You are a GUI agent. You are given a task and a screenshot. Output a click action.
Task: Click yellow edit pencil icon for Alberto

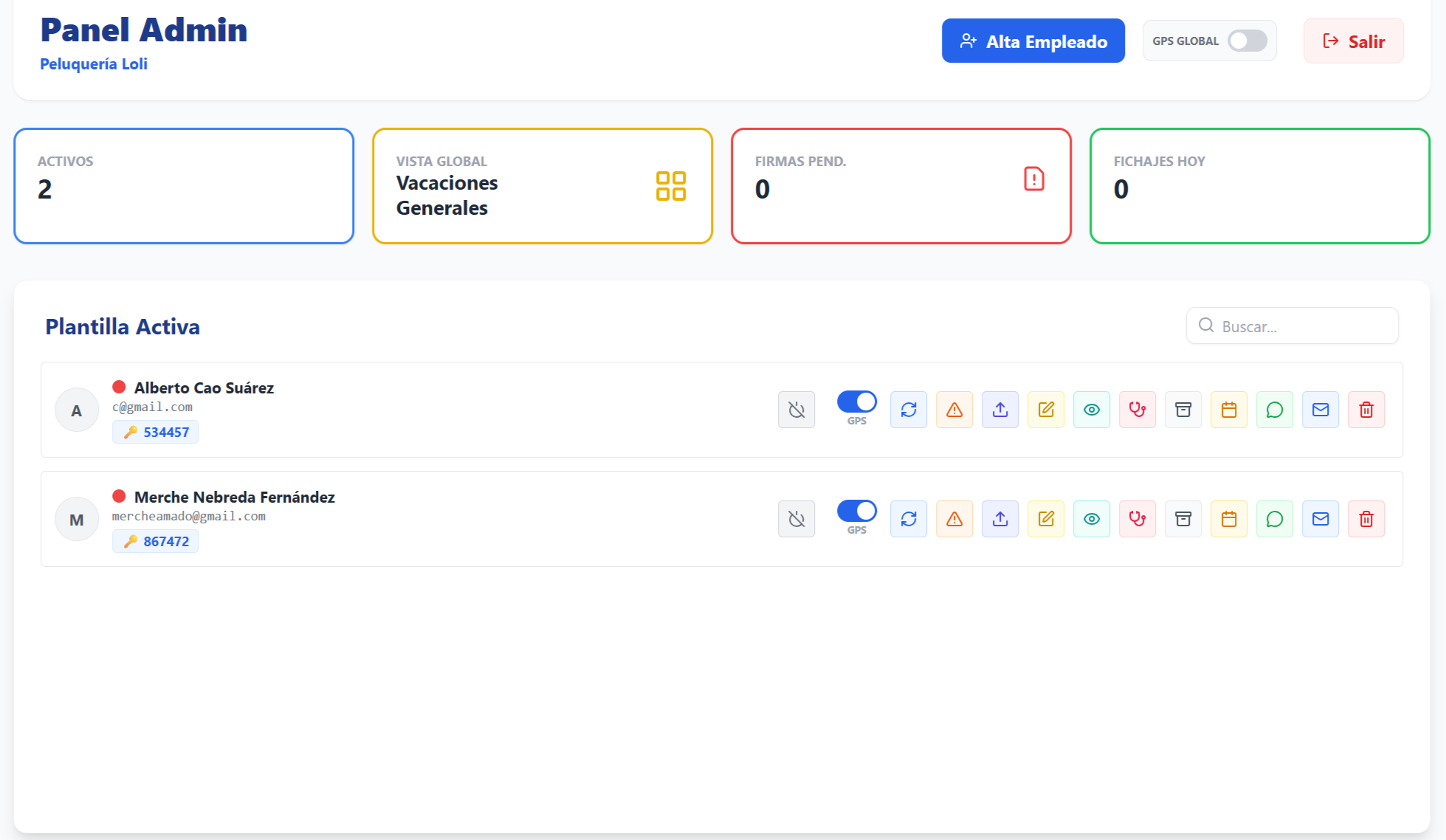pos(1045,410)
